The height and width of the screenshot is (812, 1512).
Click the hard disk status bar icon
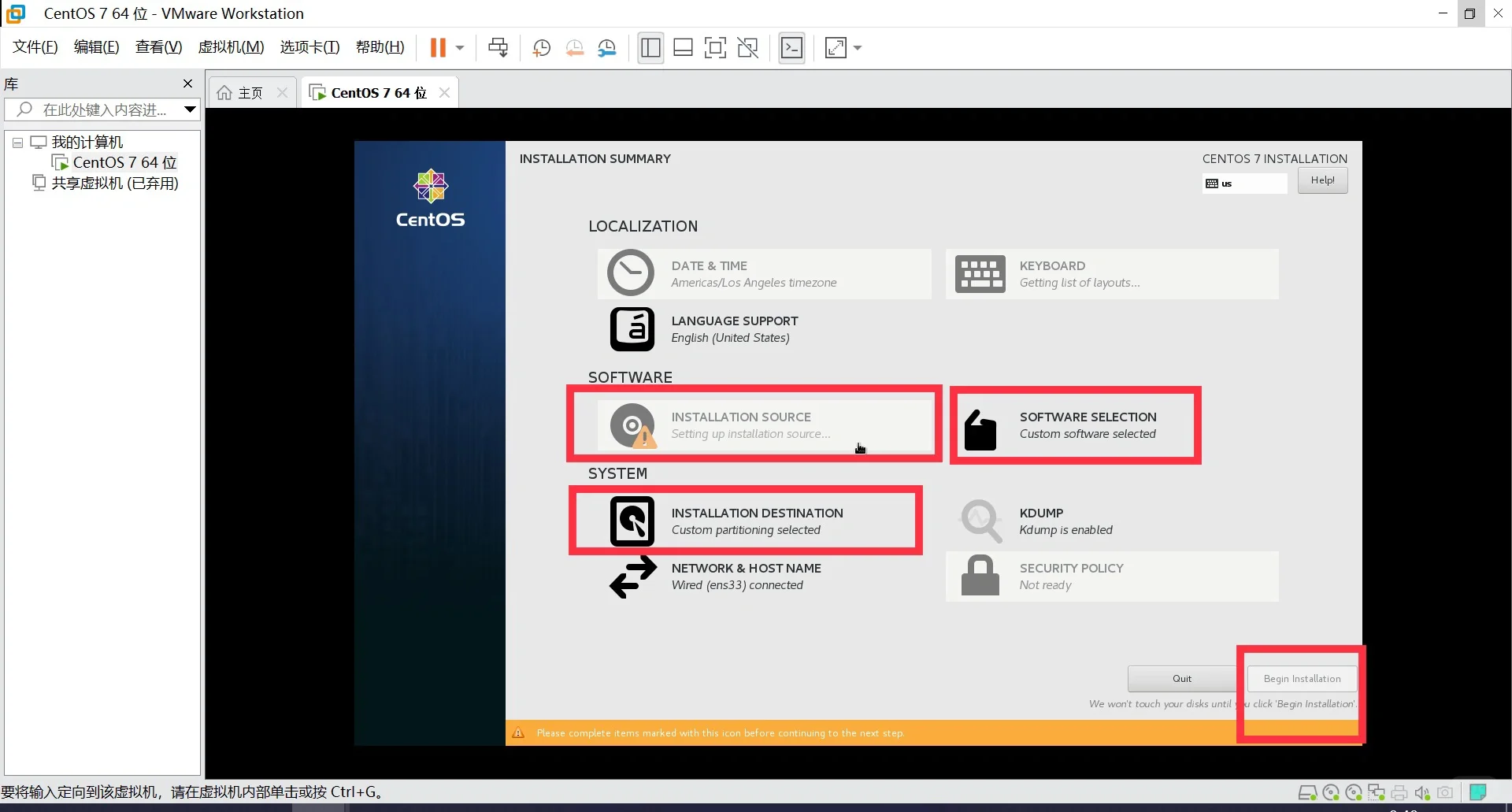(x=1307, y=792)
